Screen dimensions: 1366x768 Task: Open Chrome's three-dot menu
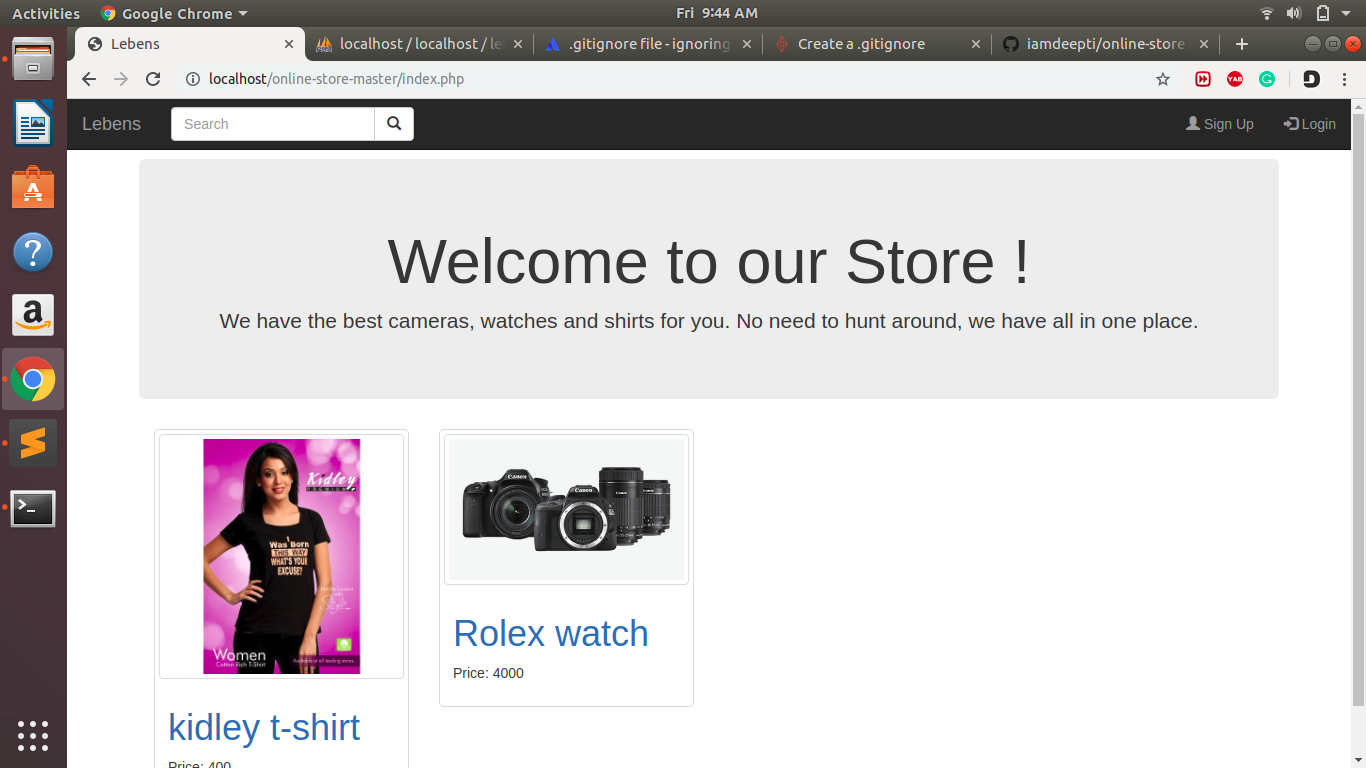coord(1343,79)
